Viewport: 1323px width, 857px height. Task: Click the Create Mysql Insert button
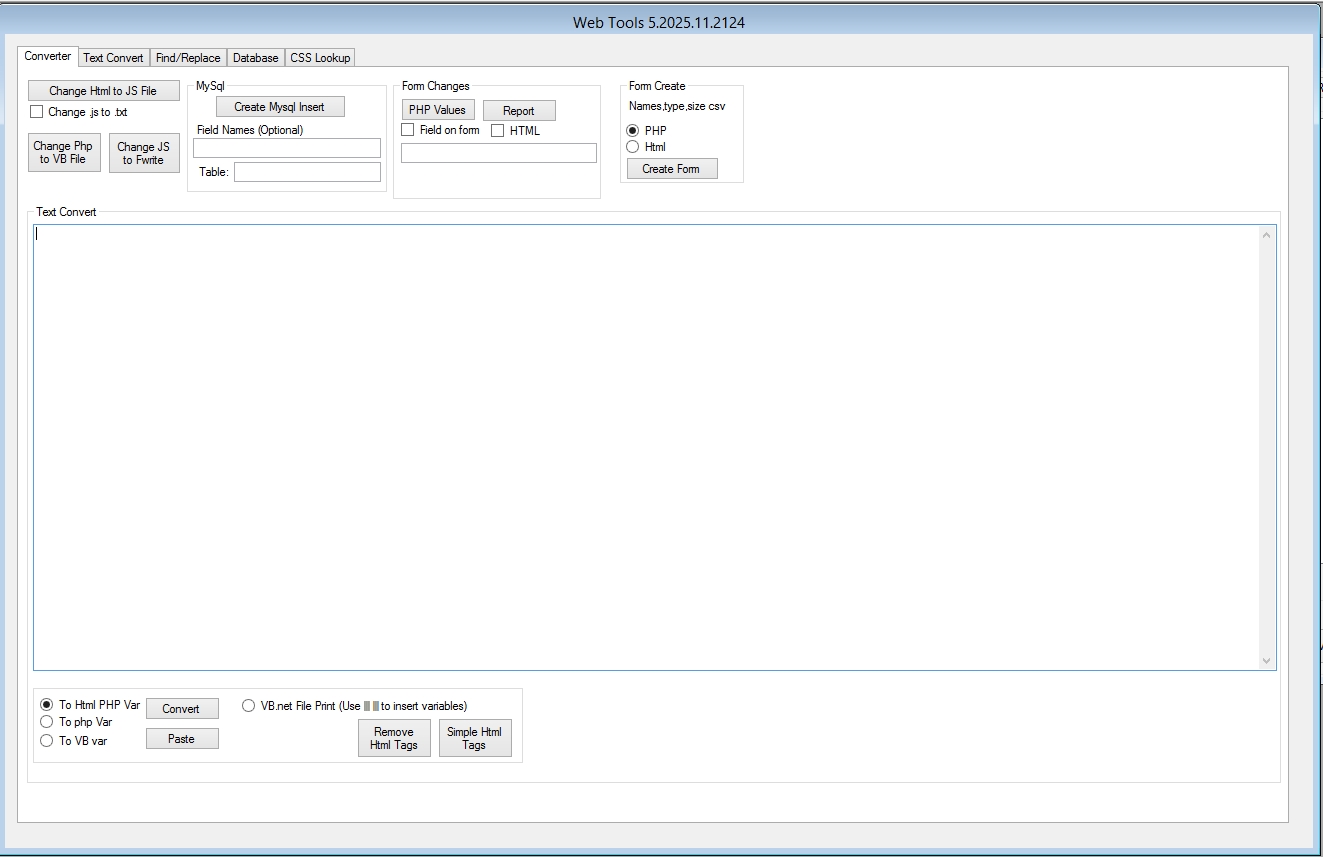tap(280, 107)
